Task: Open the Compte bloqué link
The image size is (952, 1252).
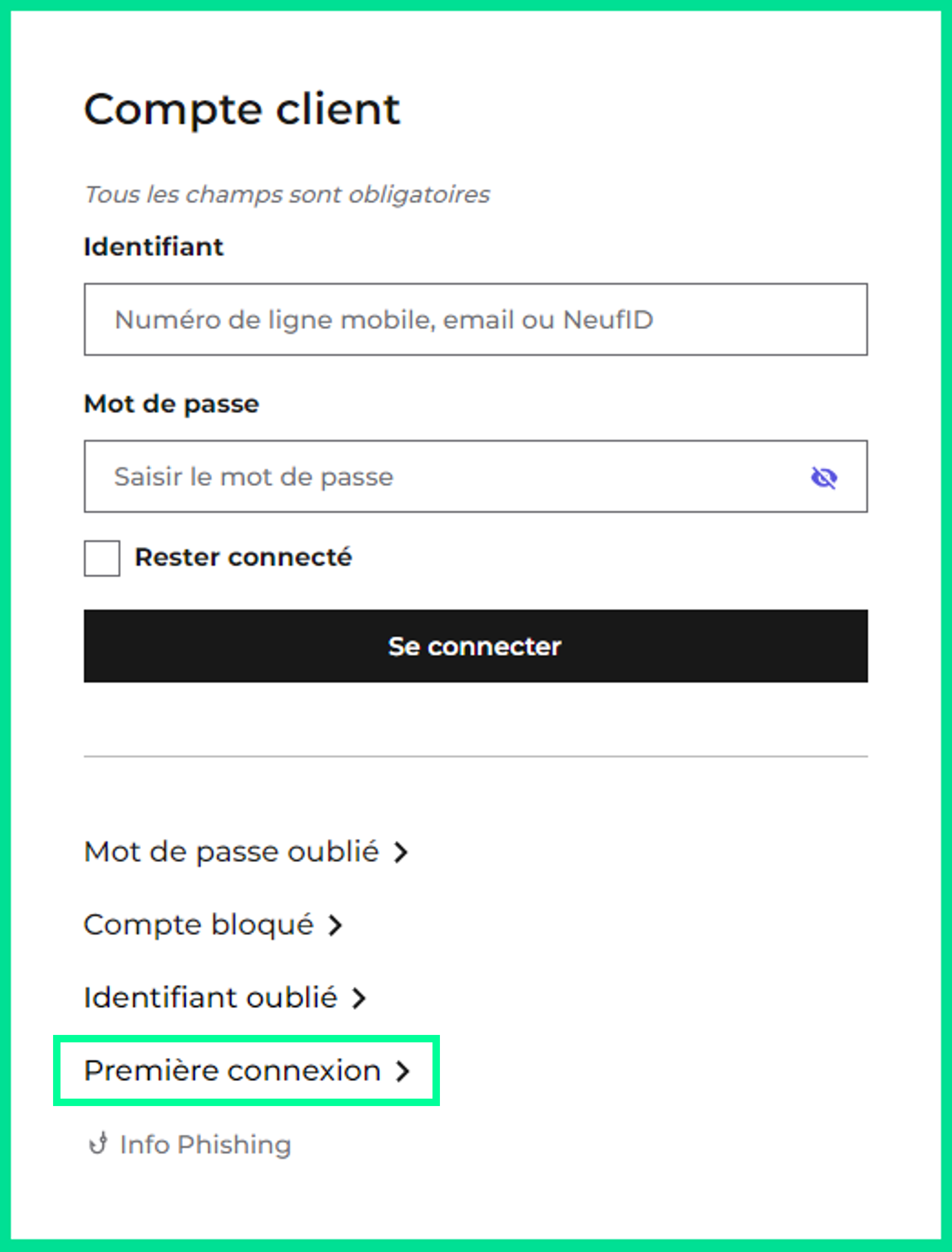Action: point(198,925)
